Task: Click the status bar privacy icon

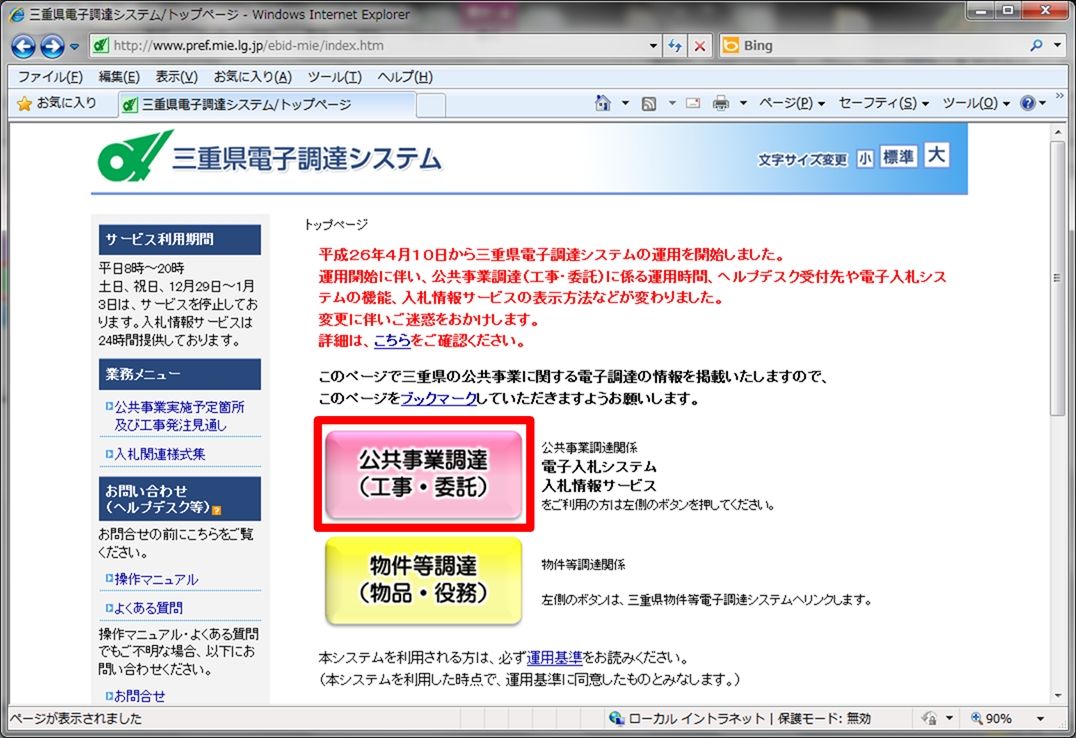Action: pyautogui.click(x=929, y=719)
